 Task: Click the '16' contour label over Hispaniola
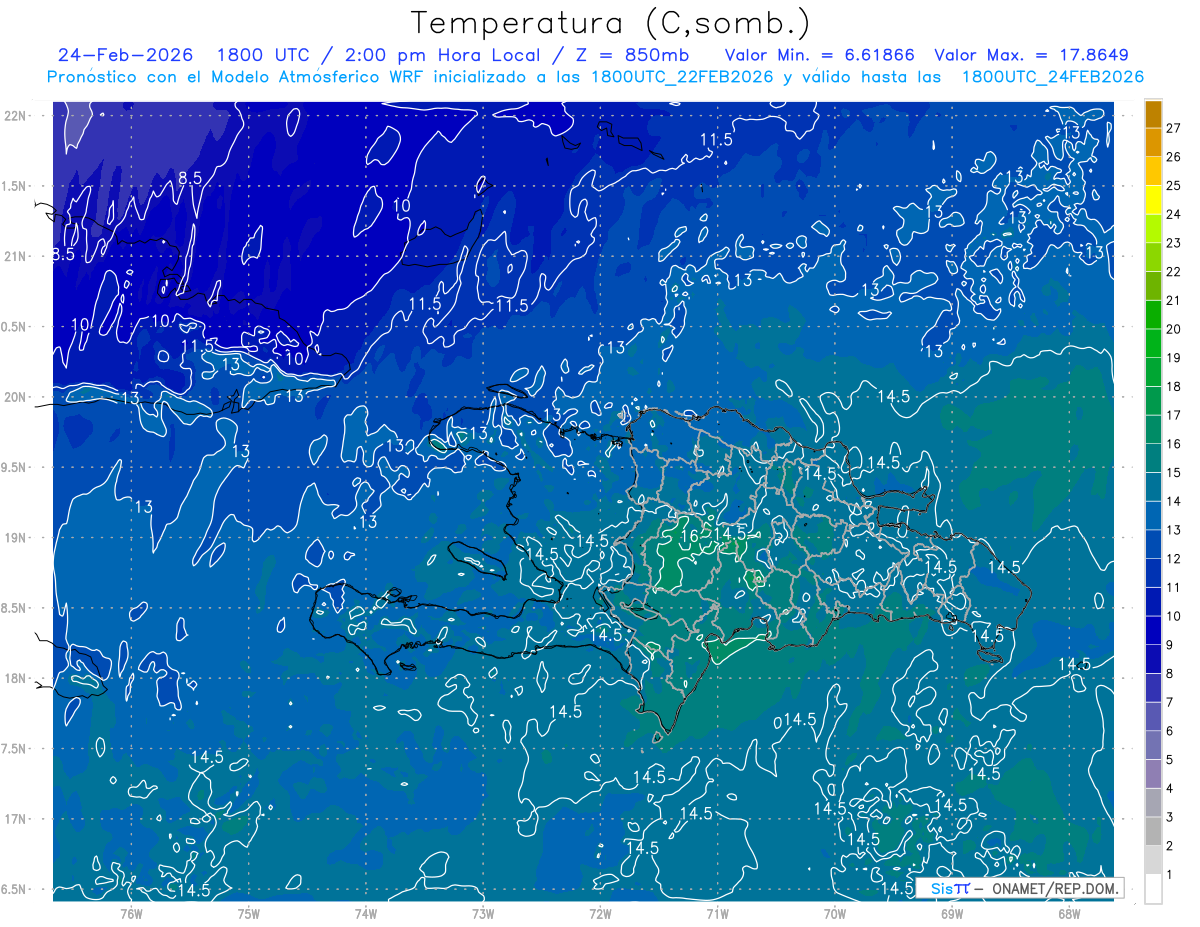(x=689, y=536)
